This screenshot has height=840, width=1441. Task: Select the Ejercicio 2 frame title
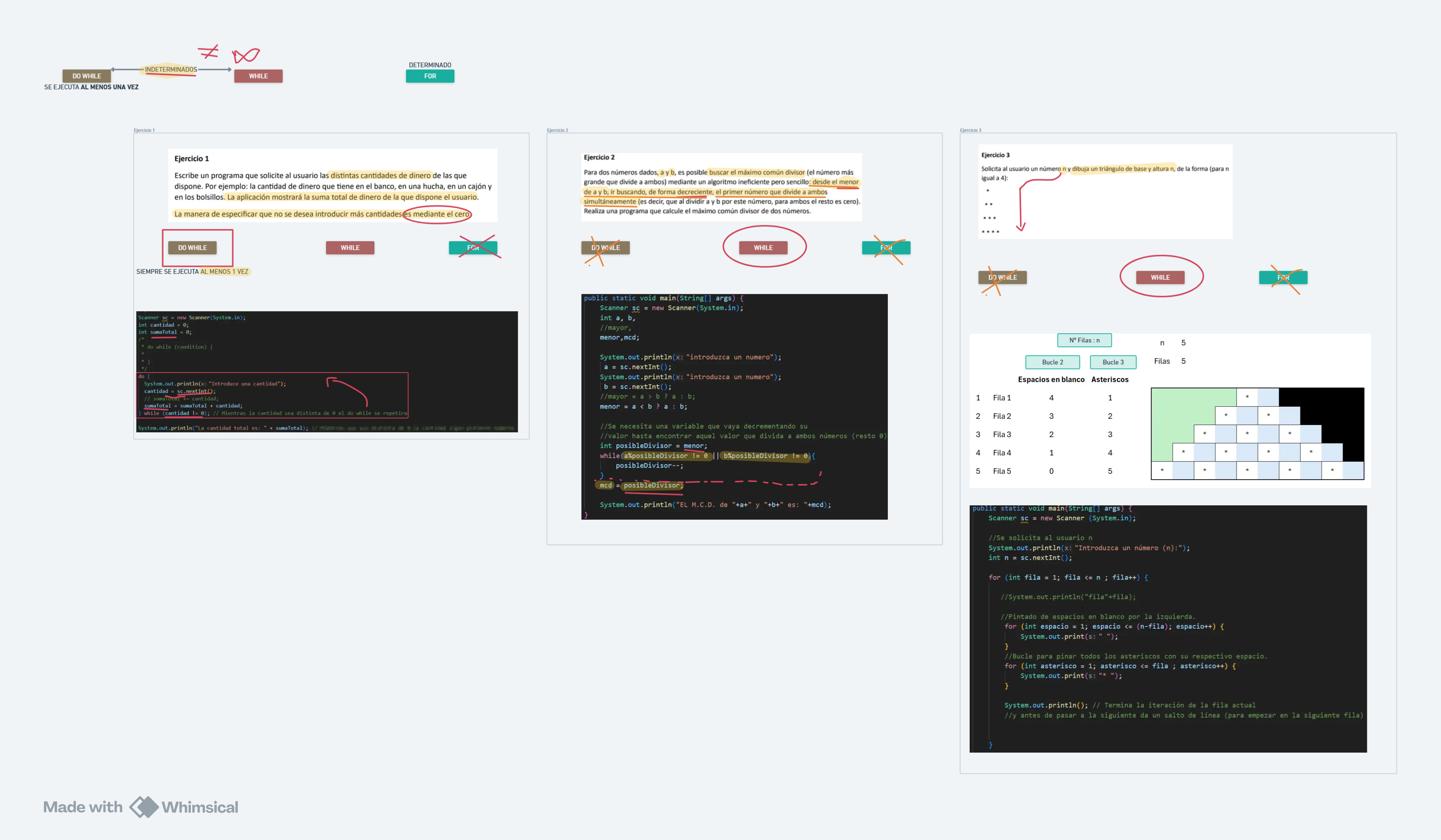click(557, 130)
